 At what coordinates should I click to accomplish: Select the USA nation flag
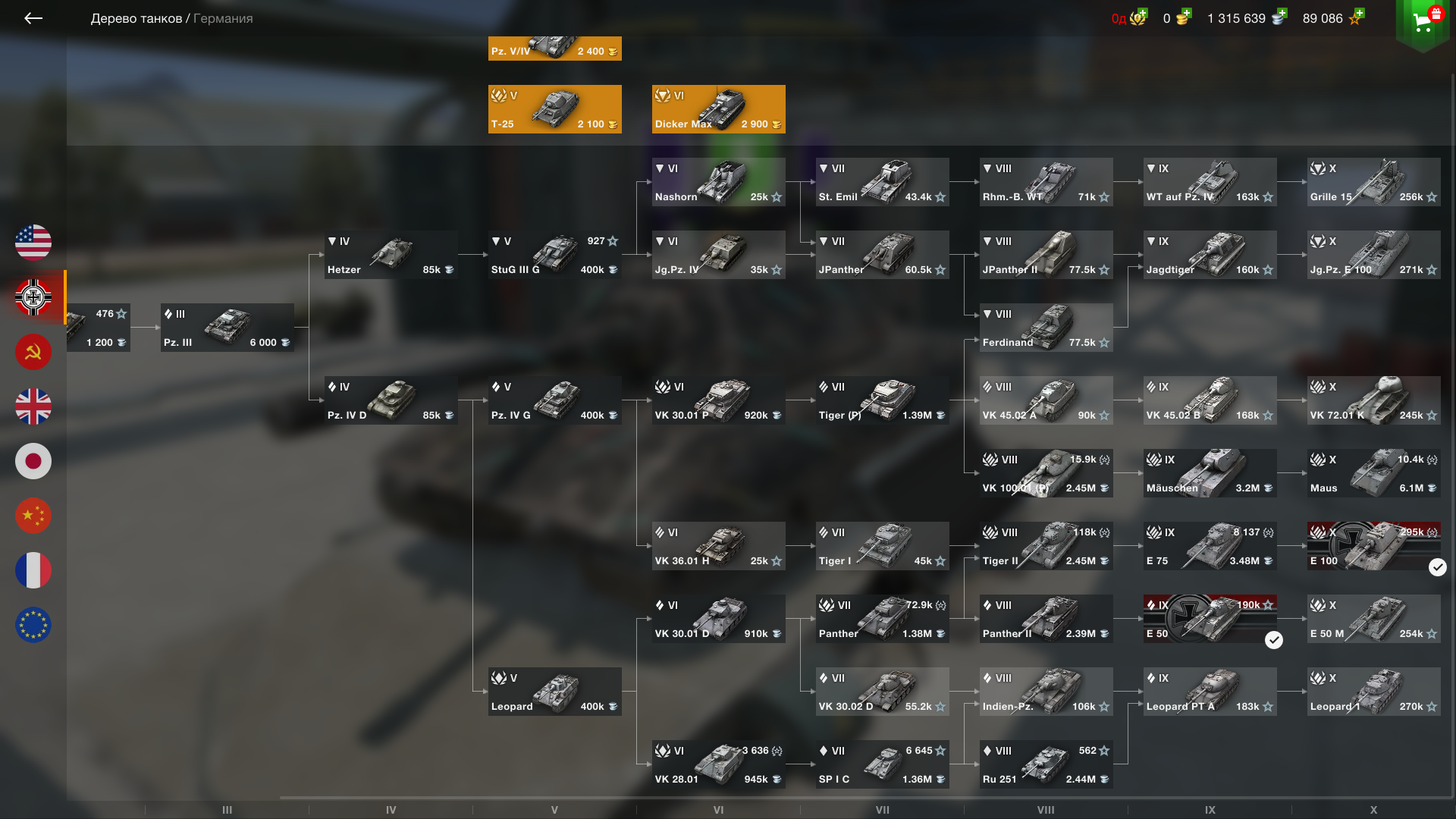(x=33, y=243)
